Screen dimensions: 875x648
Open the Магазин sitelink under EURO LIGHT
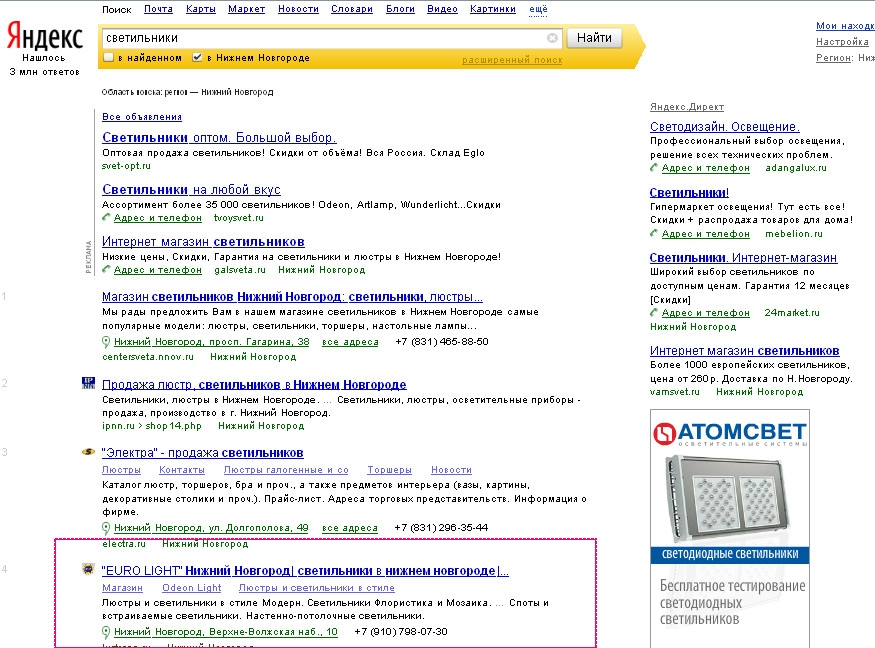[x=122, y=588]
